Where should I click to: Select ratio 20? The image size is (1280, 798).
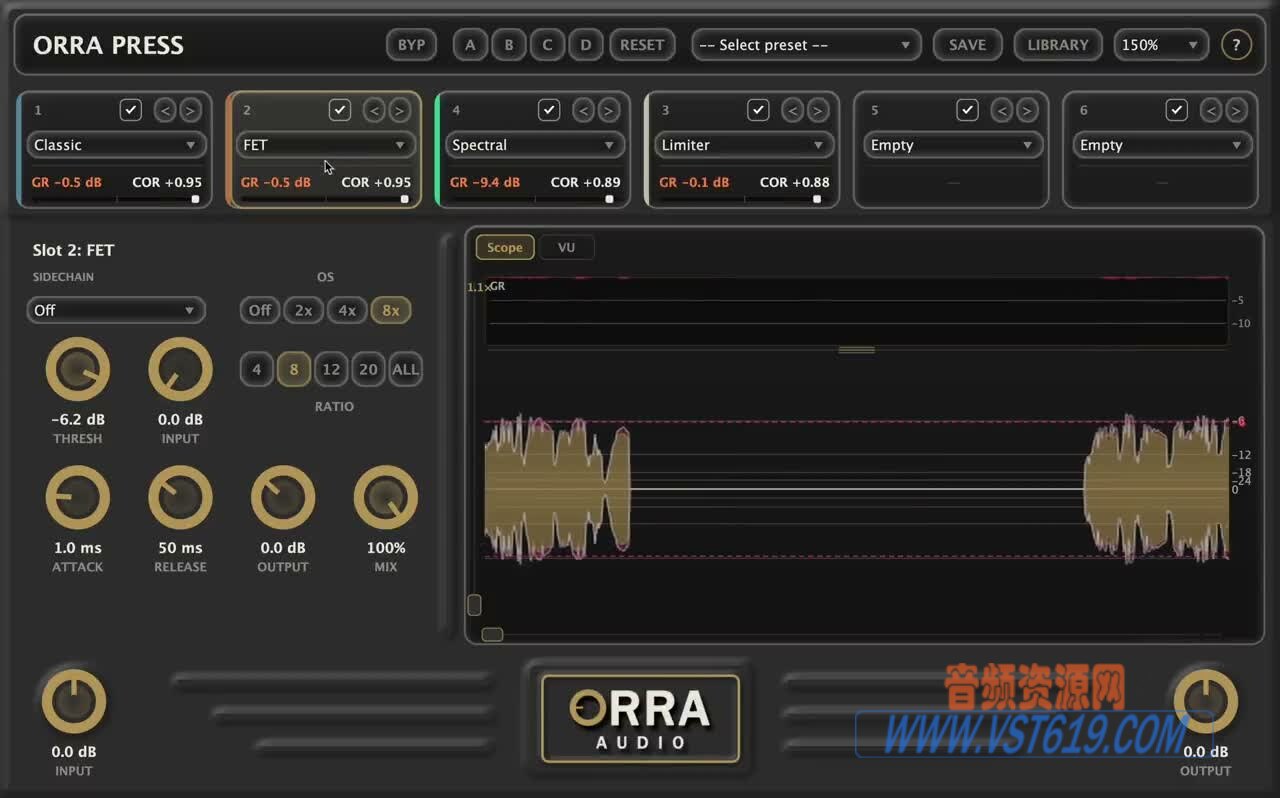click(x=368, y=369)
